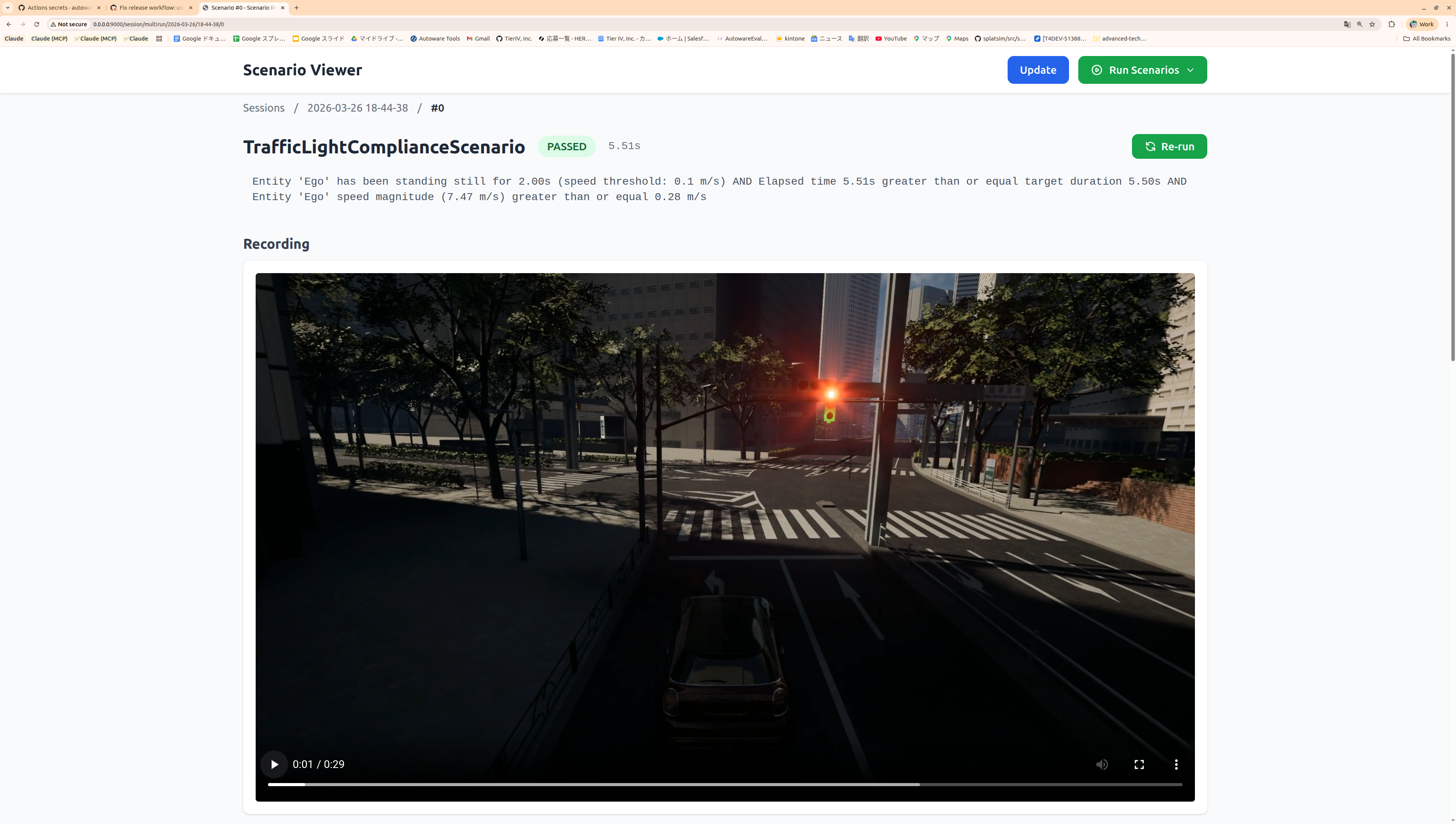The image size is (1456, 824).
Task: Click the address bar URL
Action: pos(158,24)
